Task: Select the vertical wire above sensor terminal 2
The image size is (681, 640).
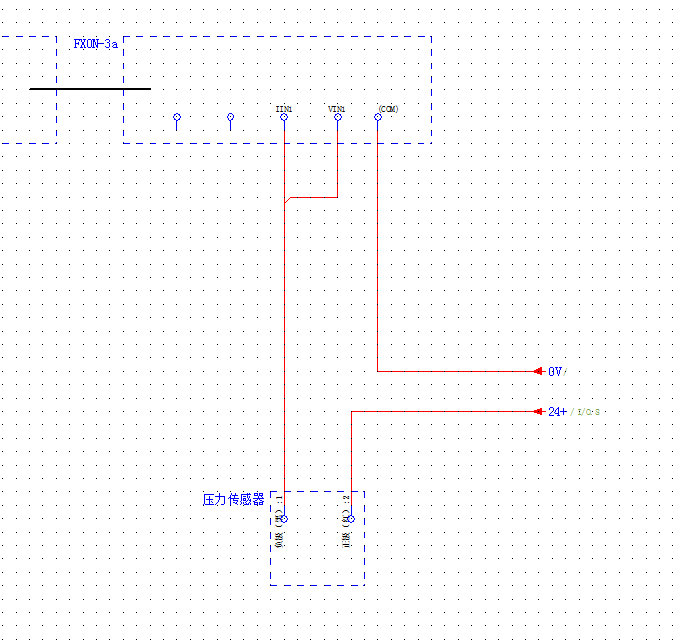Action: 350,460
